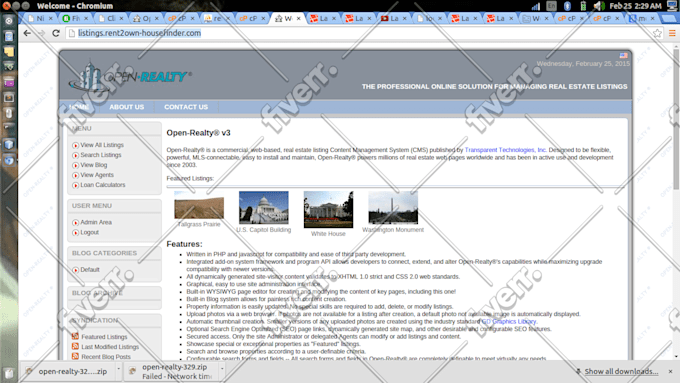Open the battery indicator in the top panel
This screenshot has height=383, width=680.
point(583,6)
